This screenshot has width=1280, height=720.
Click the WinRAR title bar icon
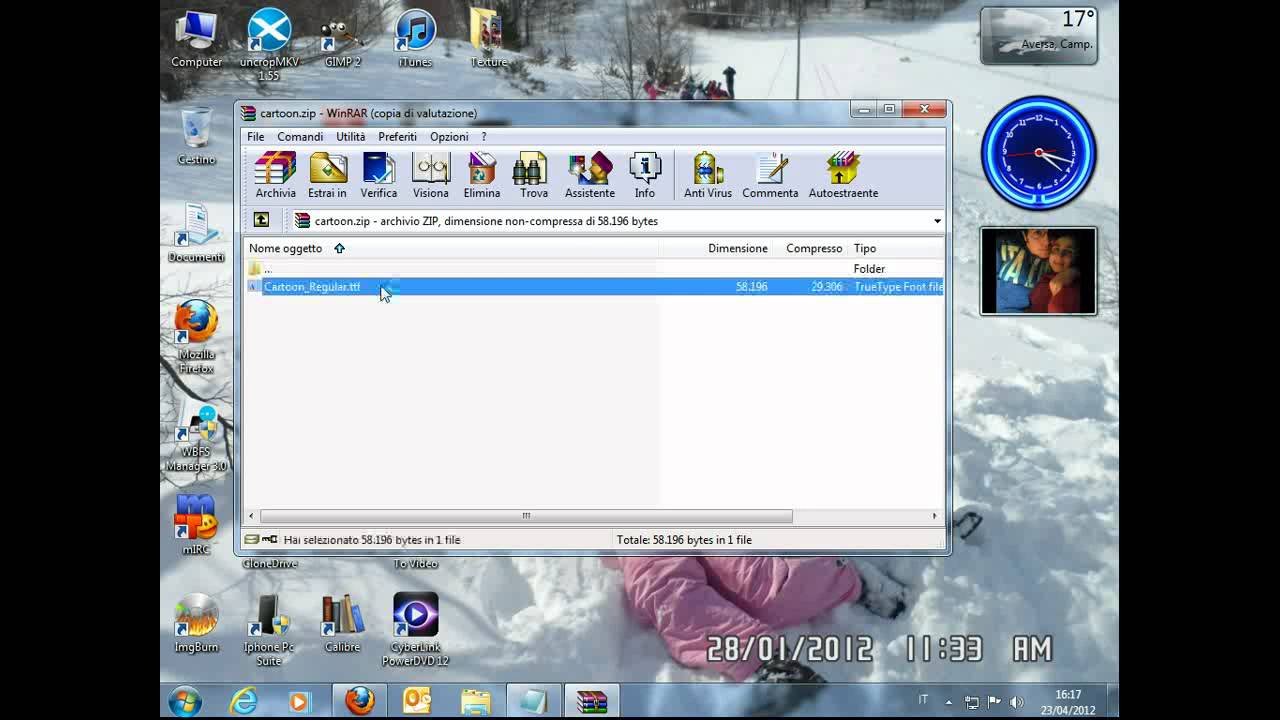point(249,113)
